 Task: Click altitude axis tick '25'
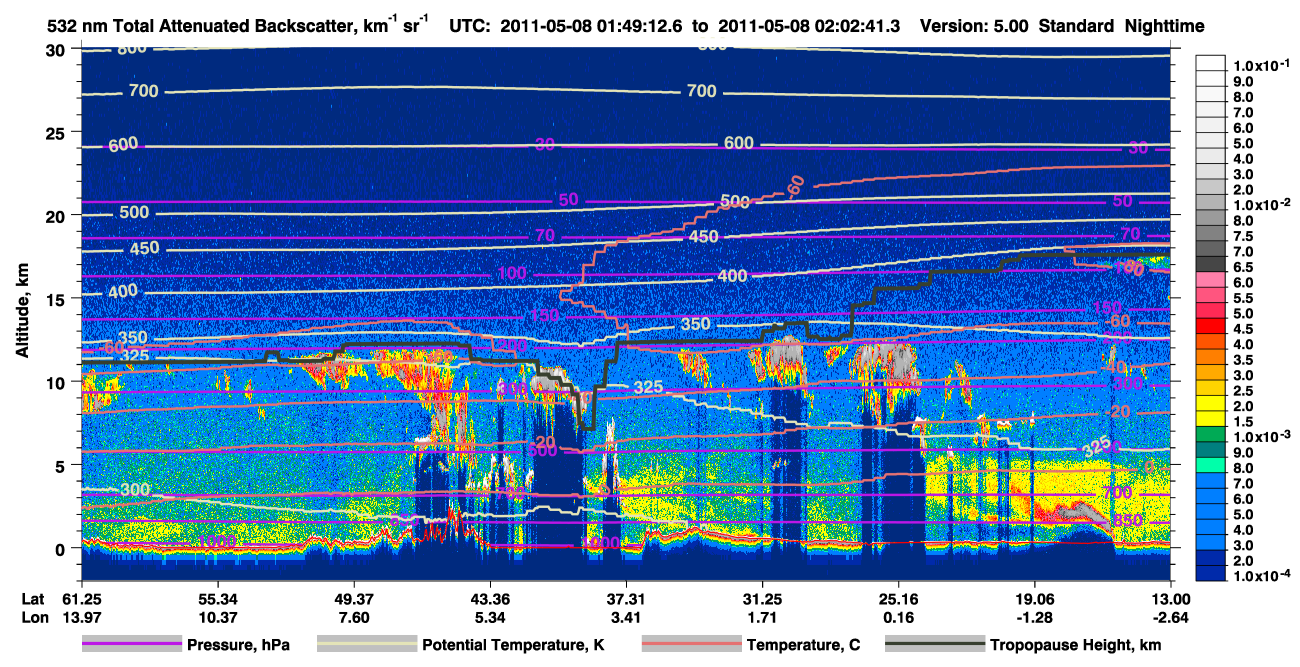57,133
